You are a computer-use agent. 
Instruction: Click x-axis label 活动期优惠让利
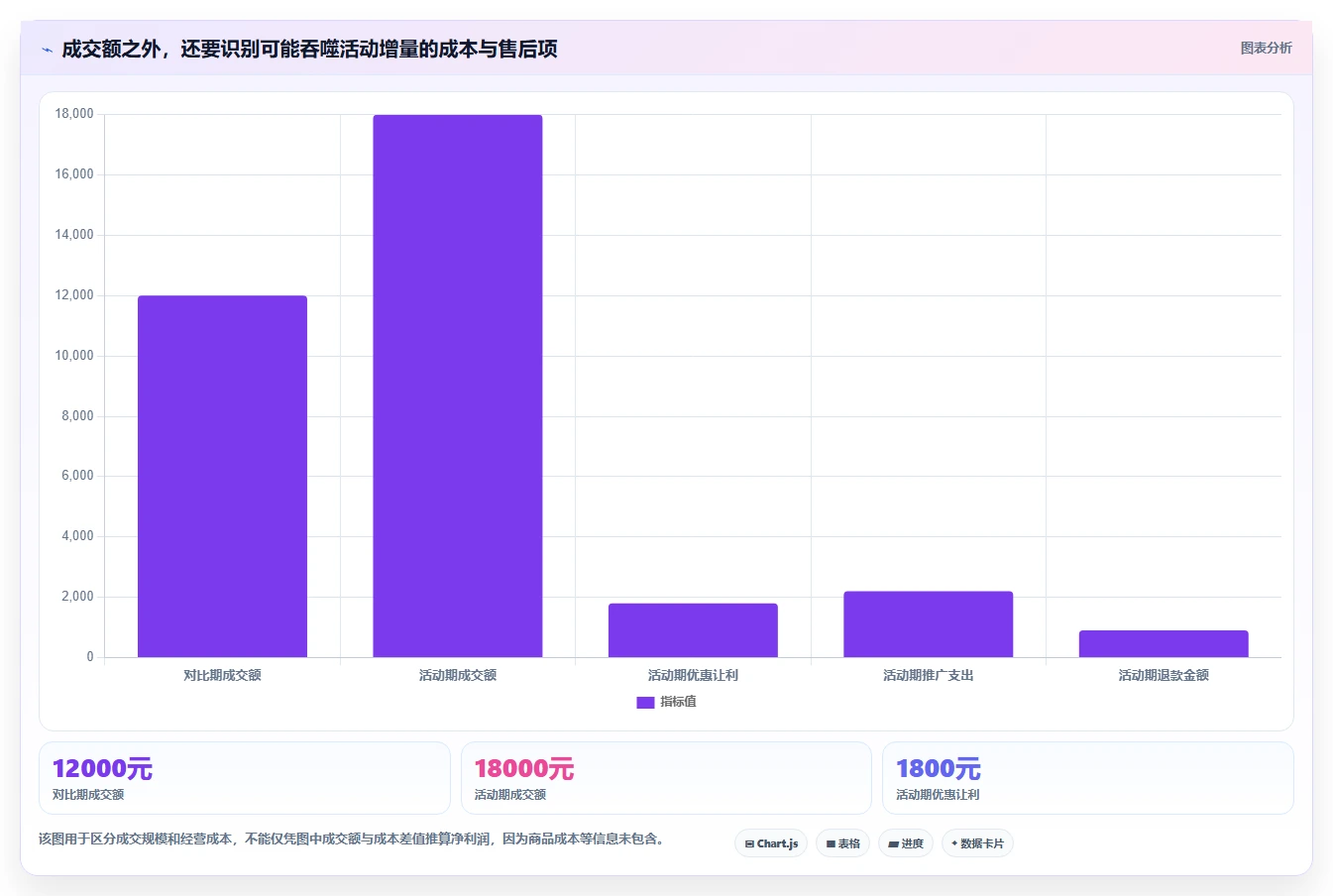[693, 675]
